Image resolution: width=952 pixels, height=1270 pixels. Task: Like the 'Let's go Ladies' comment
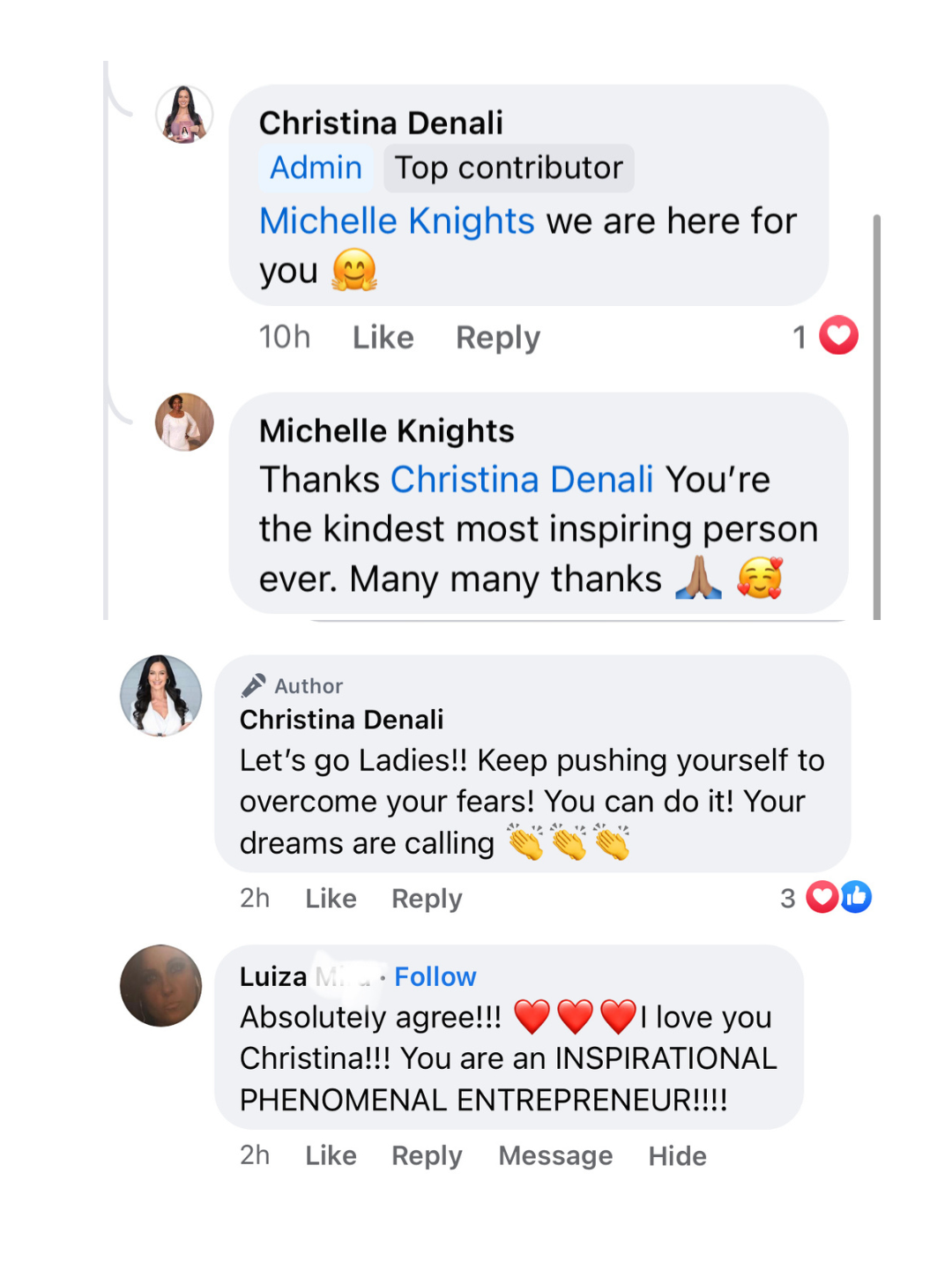tap(331, 898)
